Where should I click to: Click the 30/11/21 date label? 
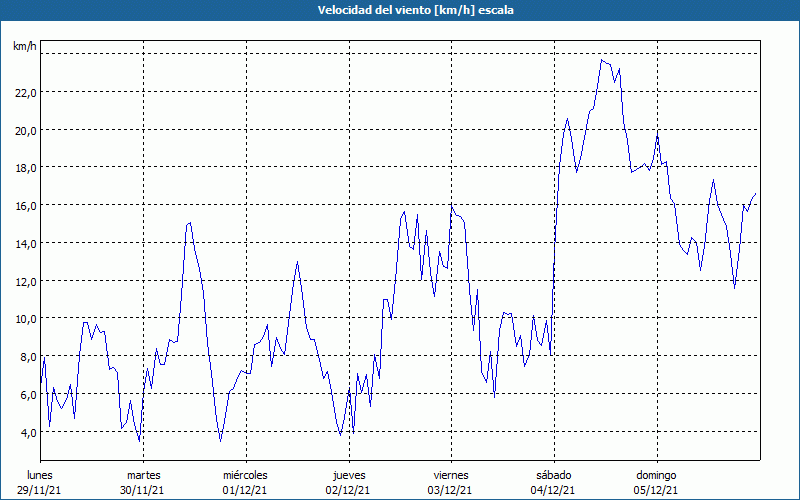tap(142, 490)
